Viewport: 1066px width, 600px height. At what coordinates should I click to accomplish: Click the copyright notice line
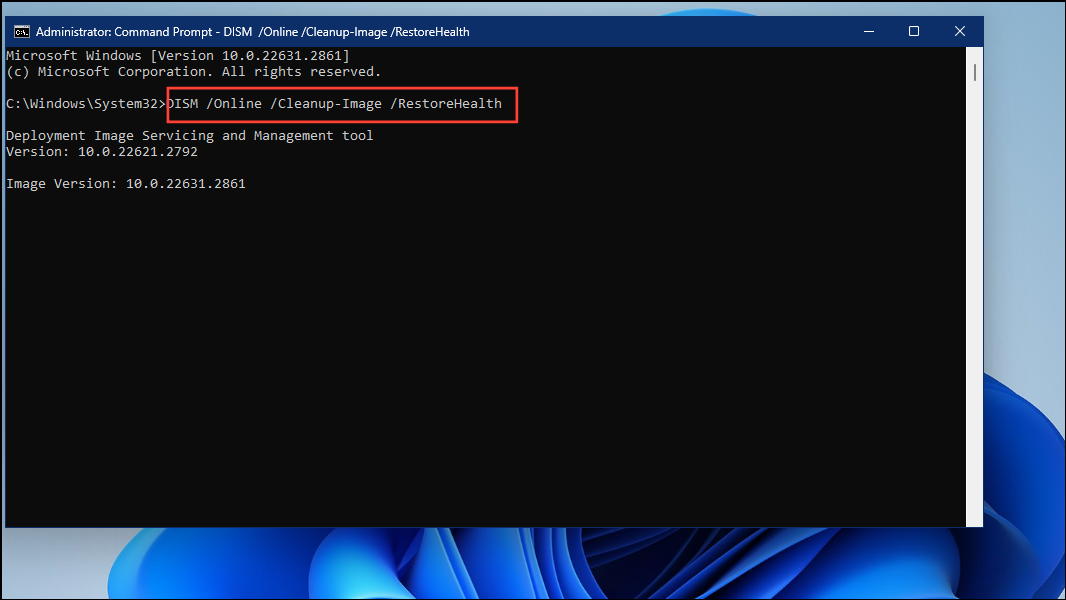click(x=190, y=71)
